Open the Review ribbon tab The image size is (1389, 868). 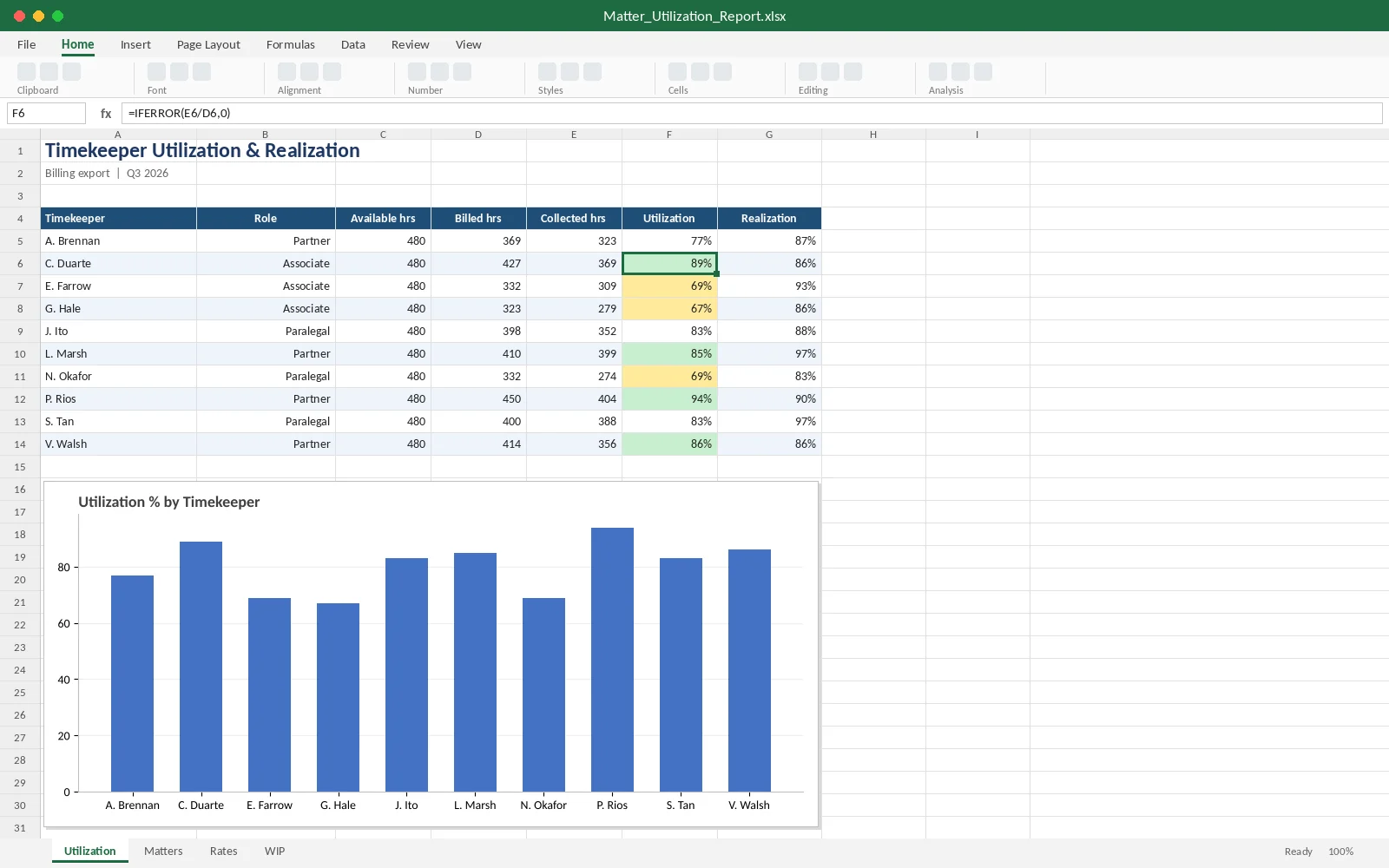click(410, 44)
